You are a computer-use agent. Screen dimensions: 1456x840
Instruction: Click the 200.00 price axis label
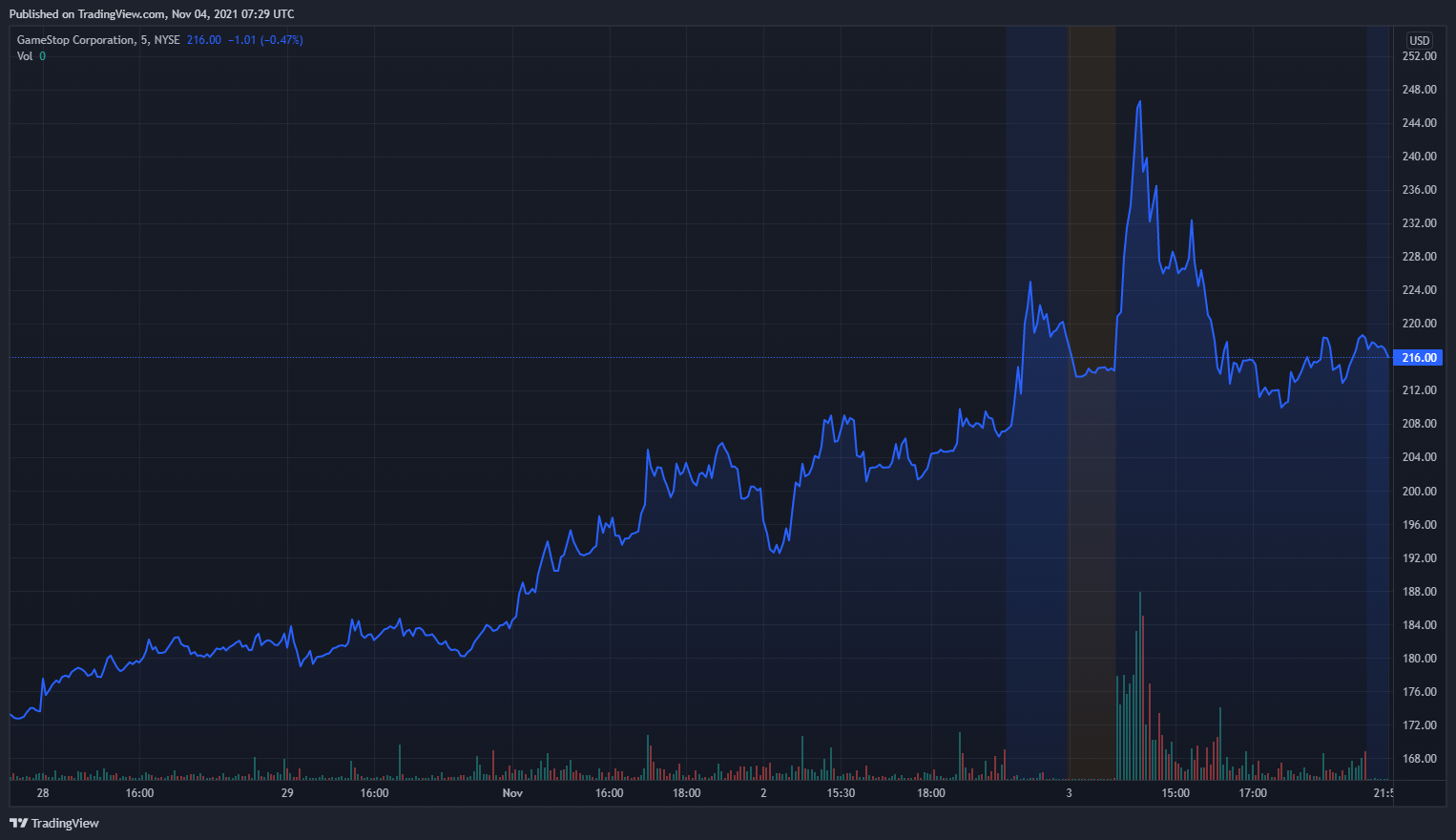(x=1419, y=492)
